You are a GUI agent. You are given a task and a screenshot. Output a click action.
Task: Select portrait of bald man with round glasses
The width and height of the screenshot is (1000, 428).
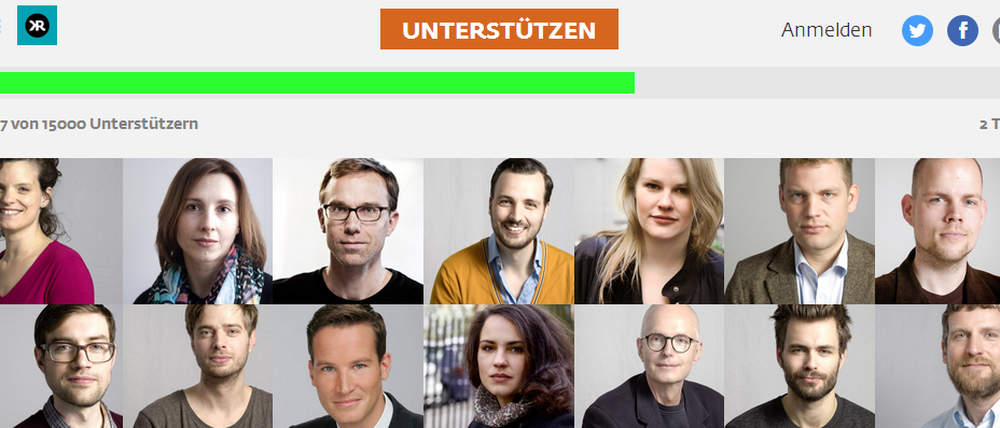pos(649,366)
